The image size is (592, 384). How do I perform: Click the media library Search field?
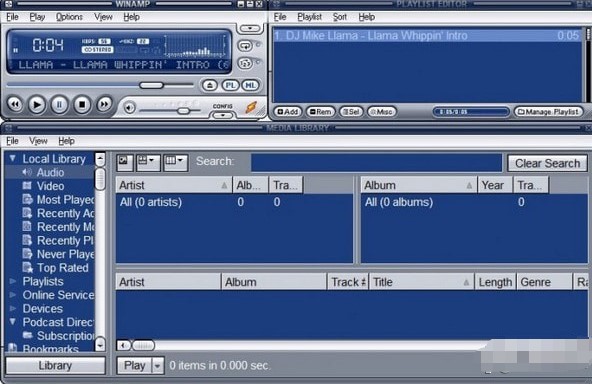point(376,163)
